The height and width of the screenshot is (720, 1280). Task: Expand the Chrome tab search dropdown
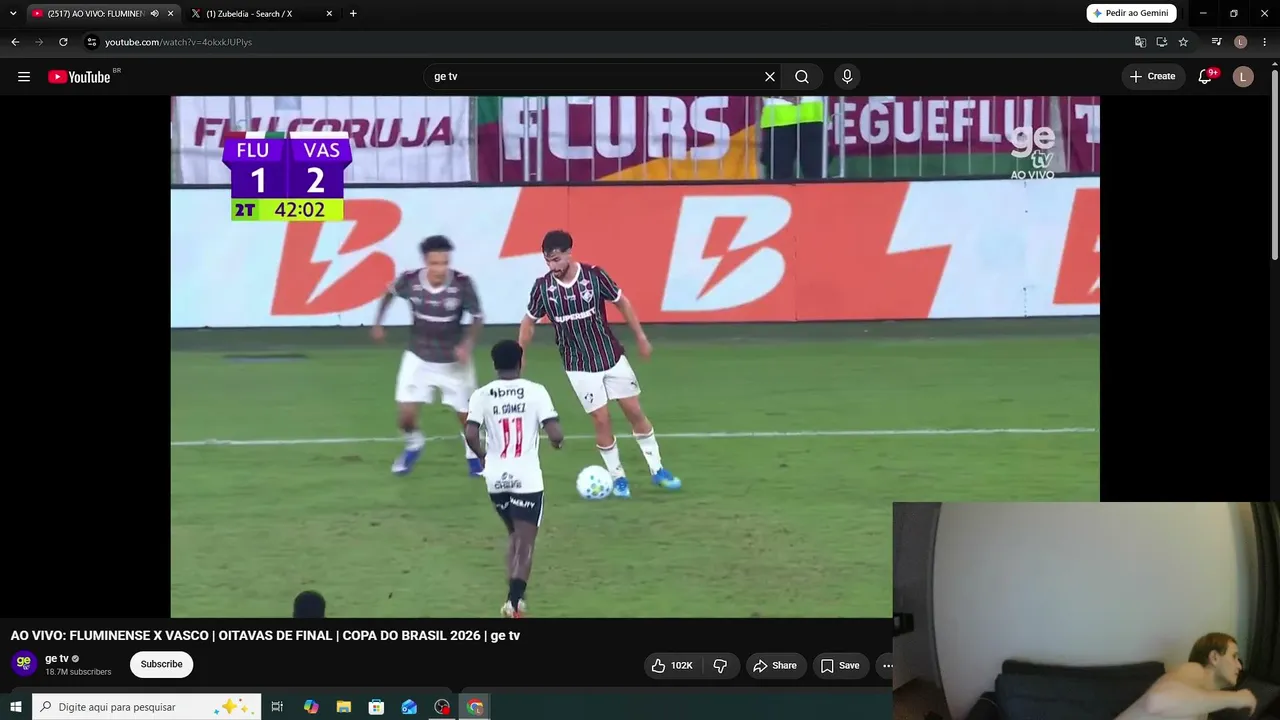pos(13,14)
